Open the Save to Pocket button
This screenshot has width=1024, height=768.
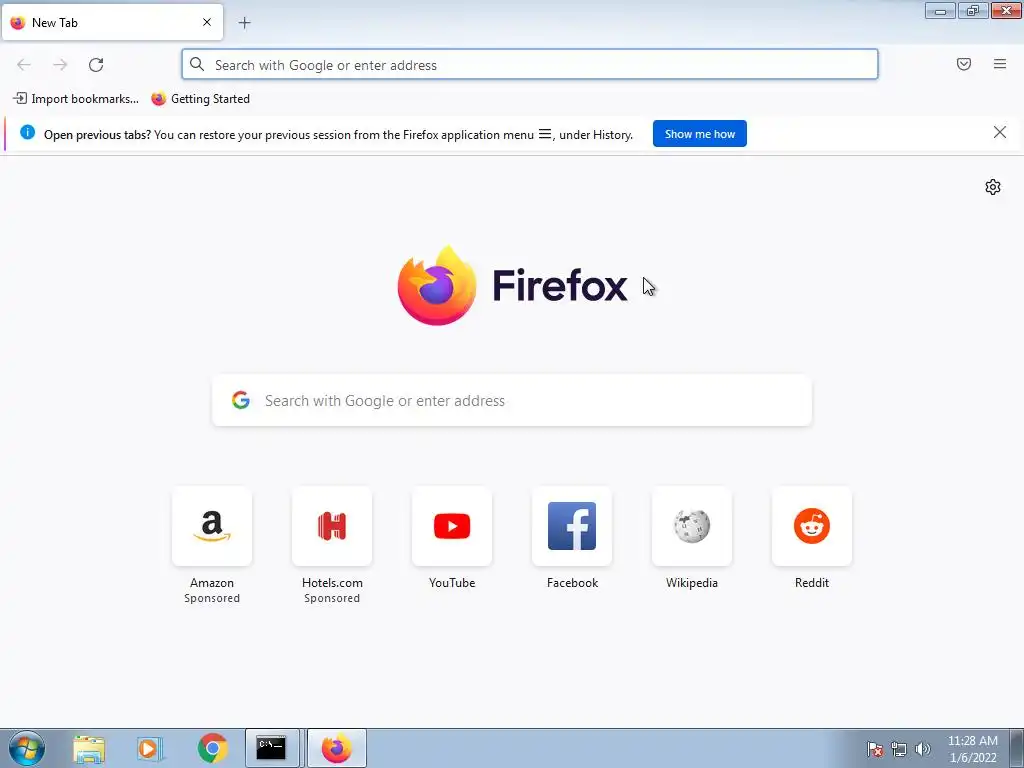click(x=963, y=64)
